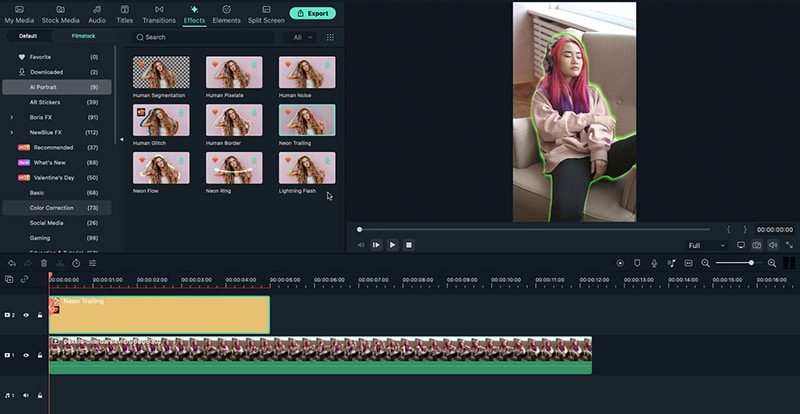The height and width of the screenshot is (414, 800).
Task: Click the Export button
Action: [313, 13]
